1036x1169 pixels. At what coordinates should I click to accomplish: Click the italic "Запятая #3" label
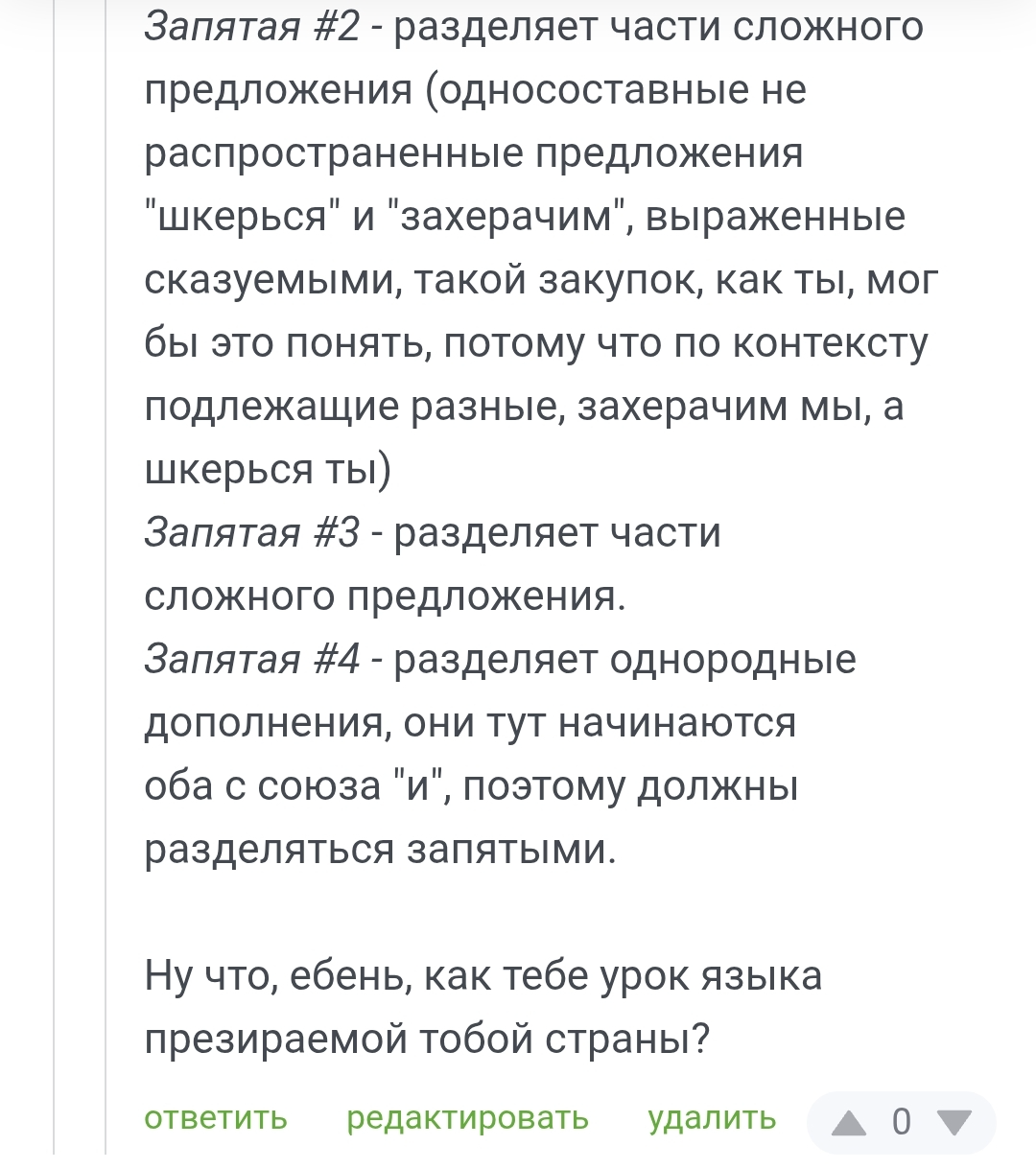click(x=252, y=533)
